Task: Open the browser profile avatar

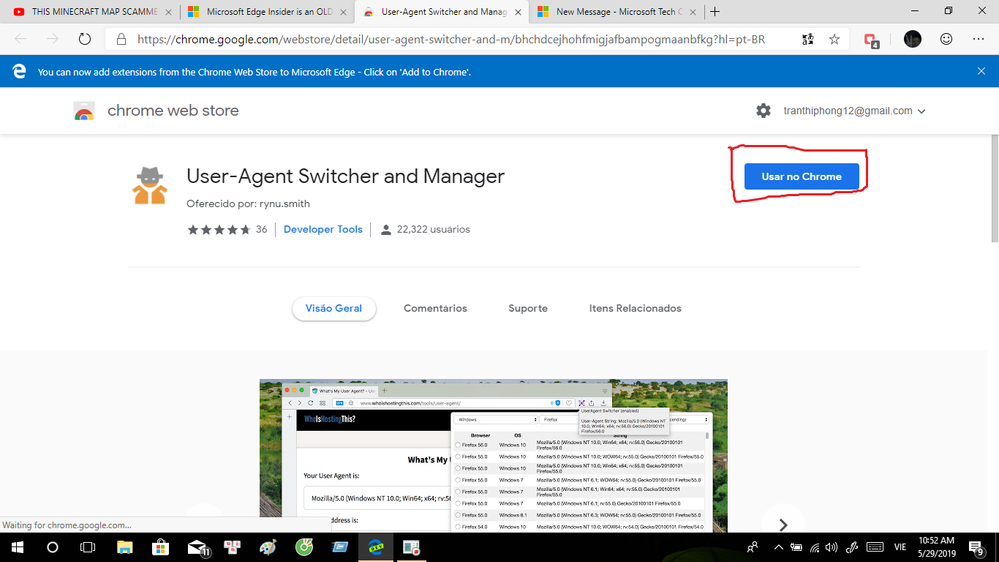Action: (x=912, y=39)
